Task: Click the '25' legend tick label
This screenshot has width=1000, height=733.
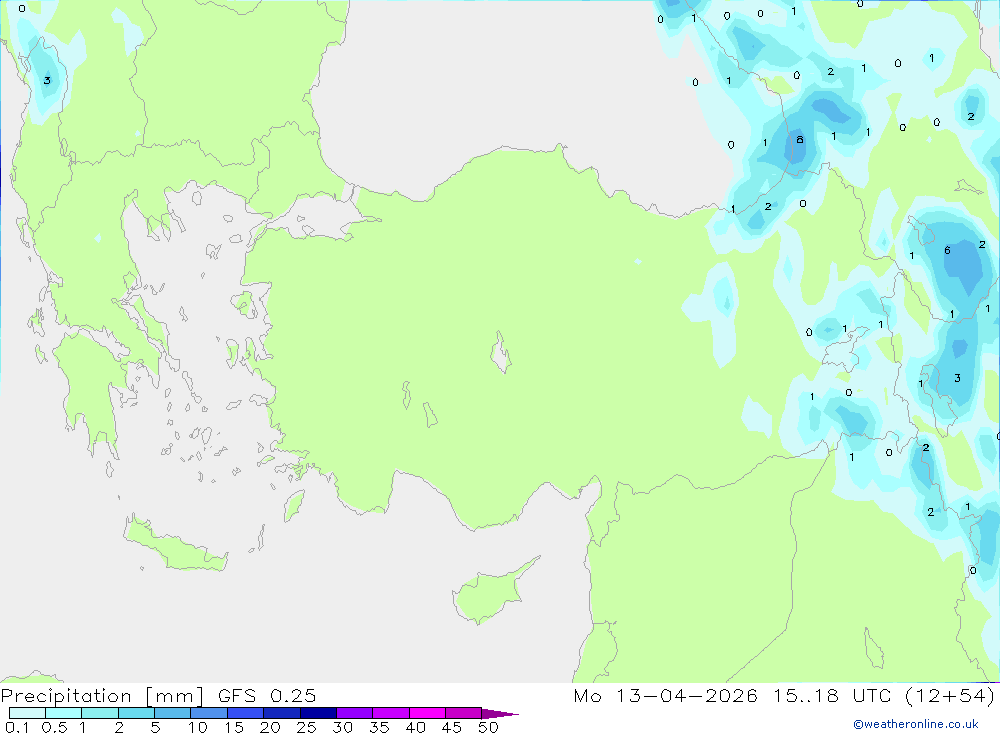Action: [x=306, y=727]
